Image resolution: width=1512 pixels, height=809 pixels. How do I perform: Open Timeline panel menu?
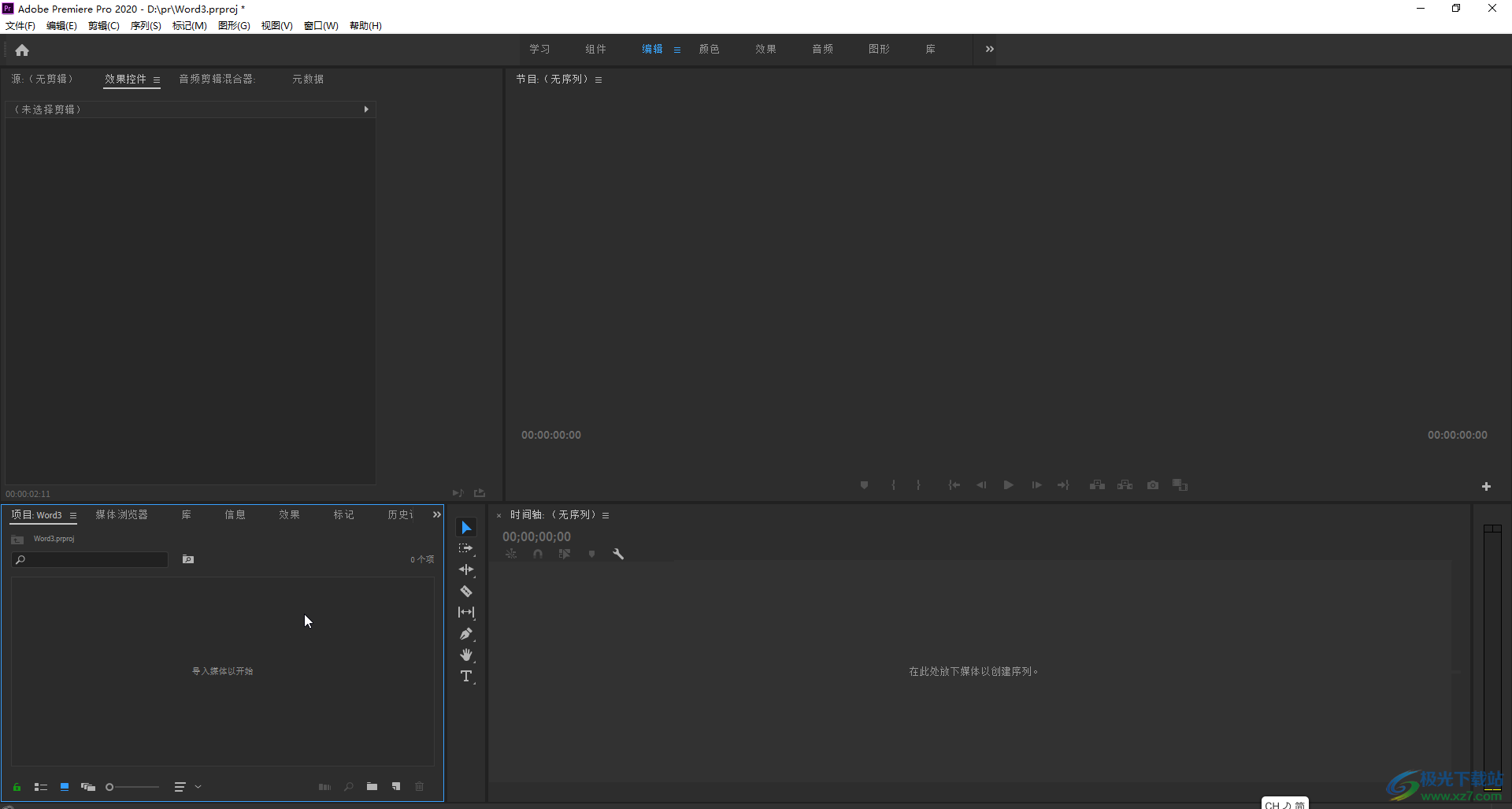point(606,515)
